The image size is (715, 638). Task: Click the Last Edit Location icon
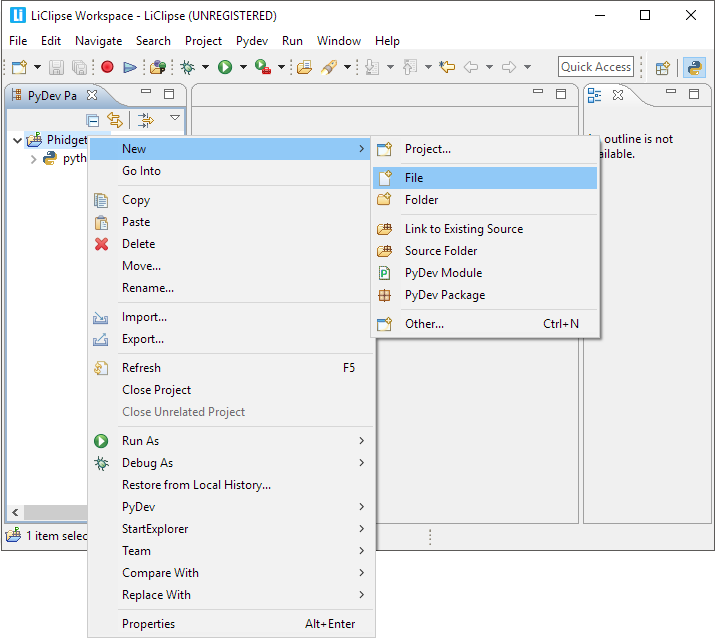[447, 67]
